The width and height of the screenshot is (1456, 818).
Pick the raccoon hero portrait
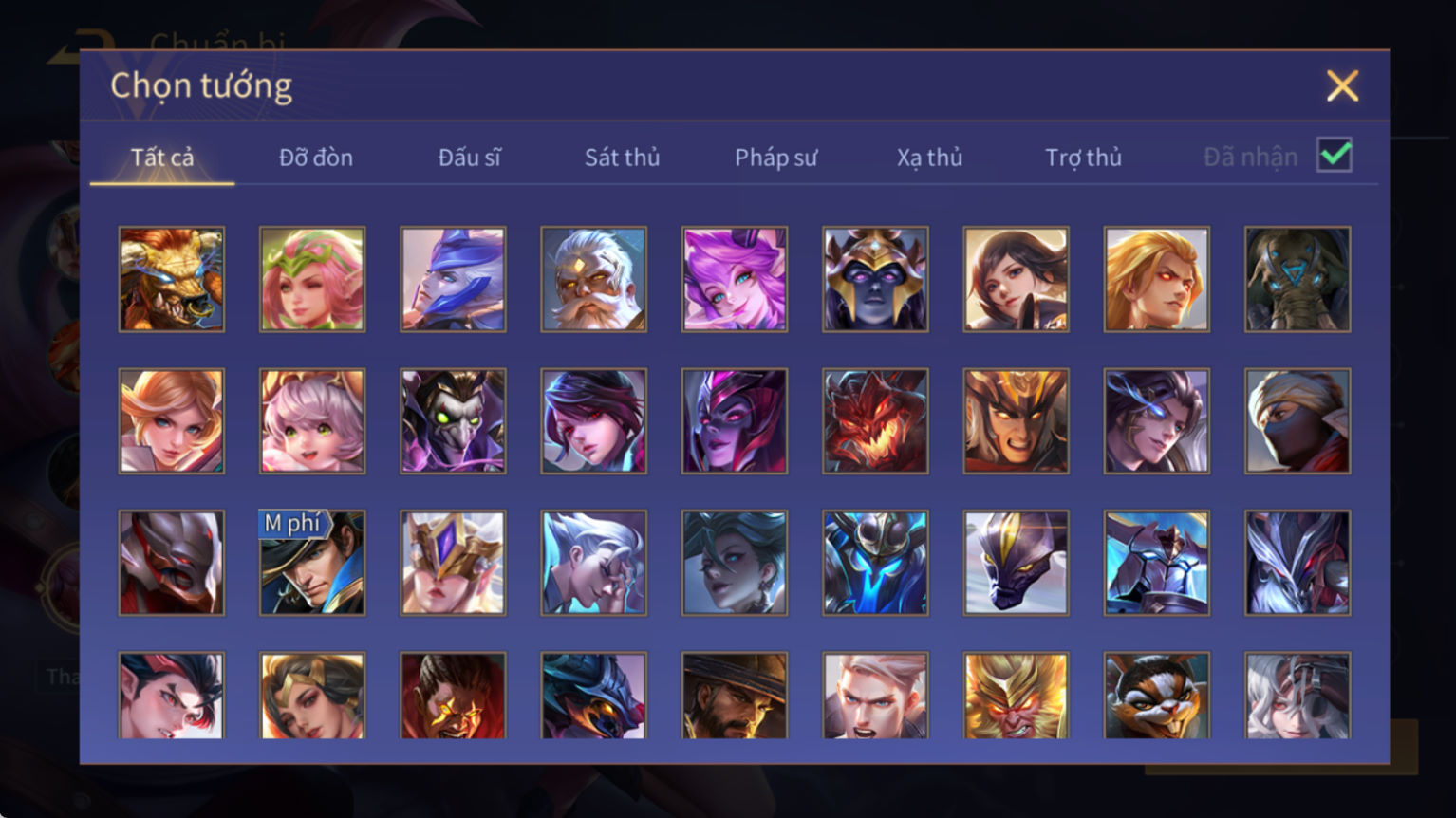[x=1156, y=696]
